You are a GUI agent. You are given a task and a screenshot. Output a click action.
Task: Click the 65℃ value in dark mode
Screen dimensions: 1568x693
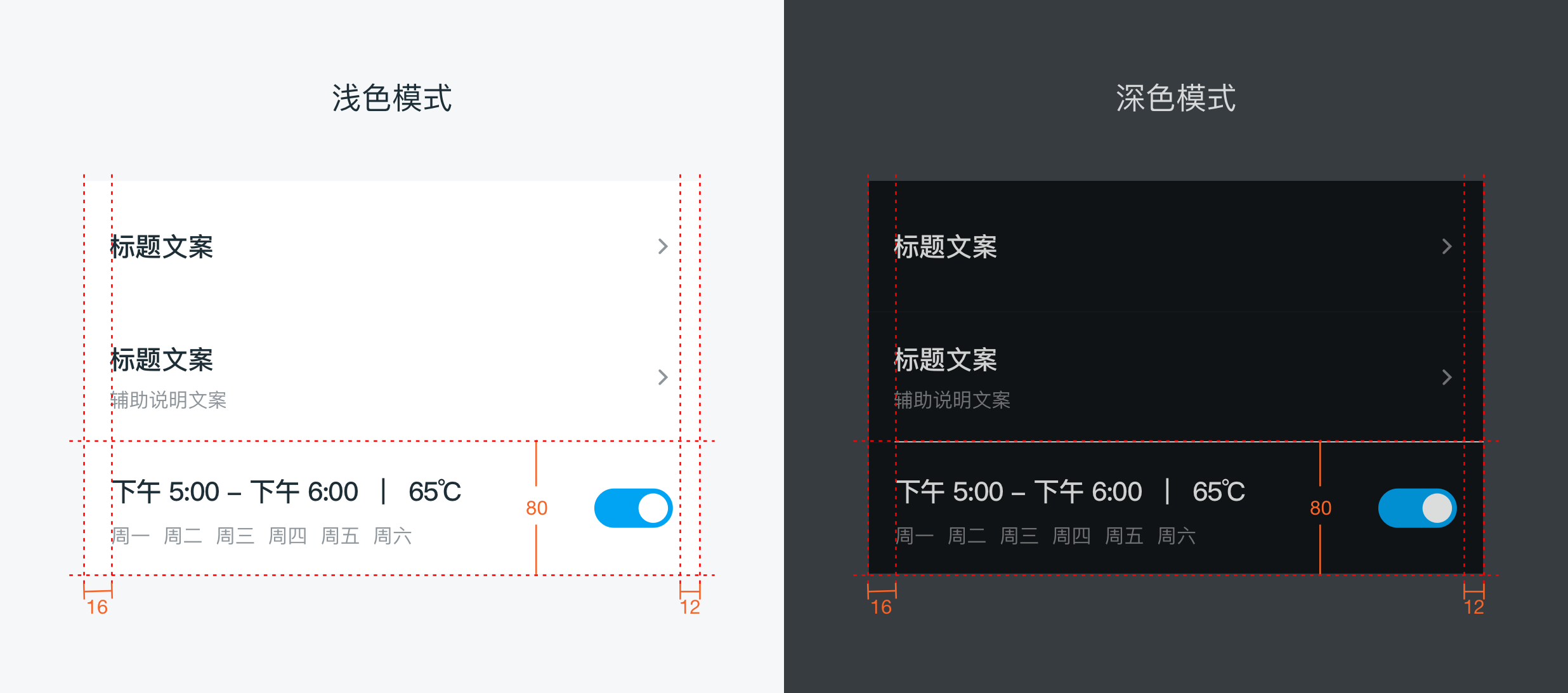(x=1218, y=492)
